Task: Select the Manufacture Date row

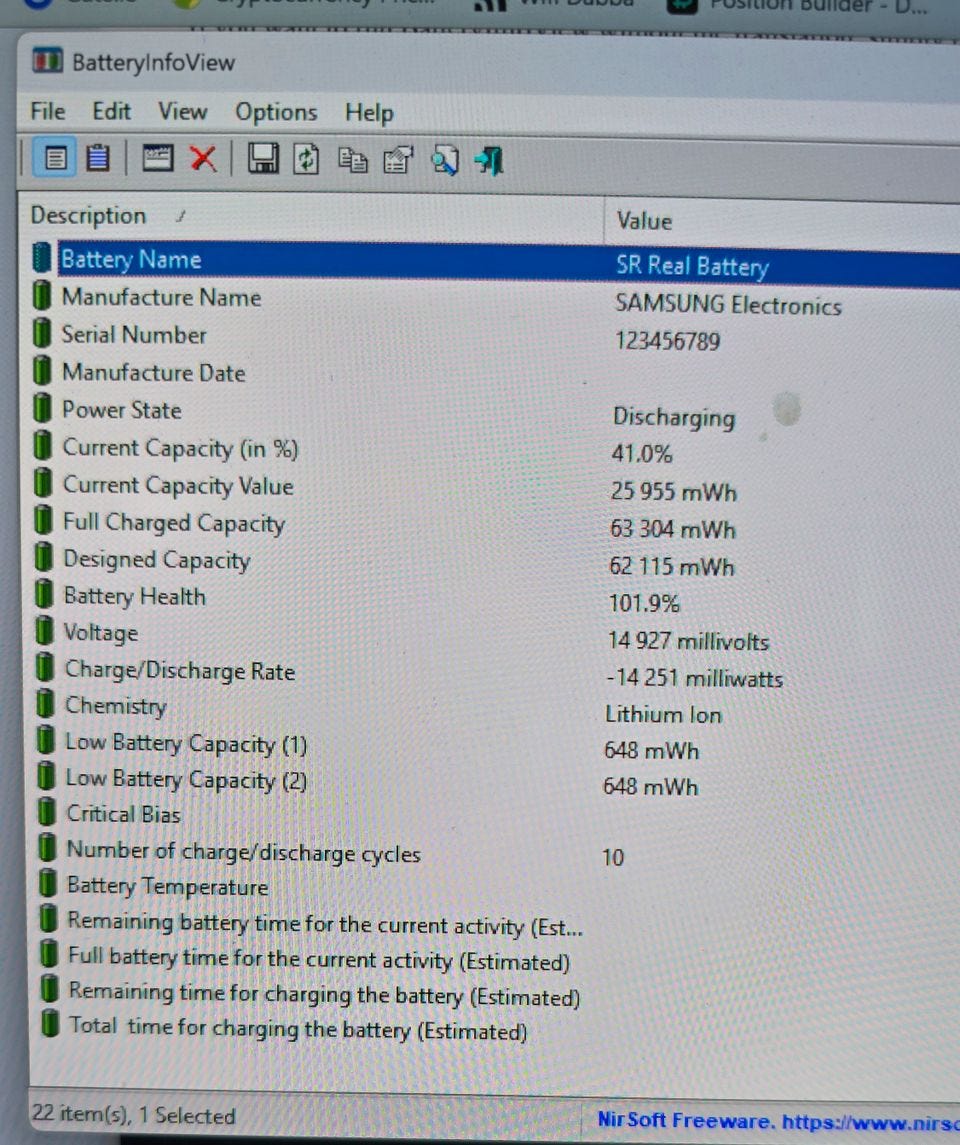Action: 153,372
